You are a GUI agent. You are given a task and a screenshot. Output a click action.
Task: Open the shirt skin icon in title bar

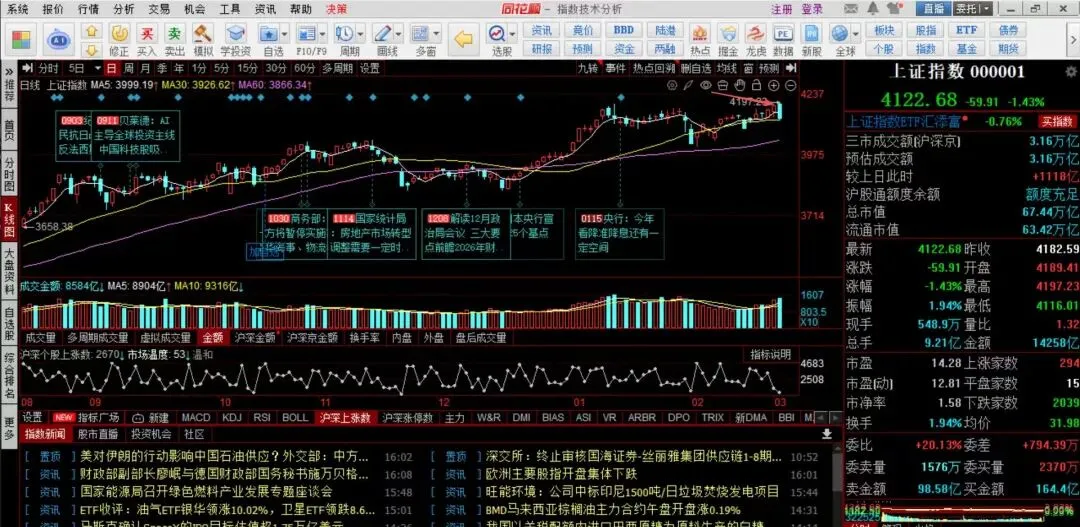894,8
